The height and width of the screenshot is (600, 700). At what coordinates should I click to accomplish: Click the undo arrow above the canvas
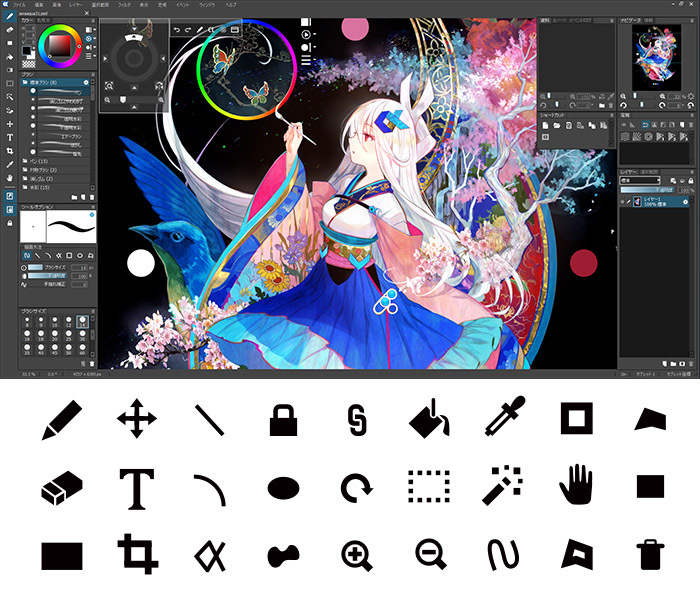click(176, 31)
